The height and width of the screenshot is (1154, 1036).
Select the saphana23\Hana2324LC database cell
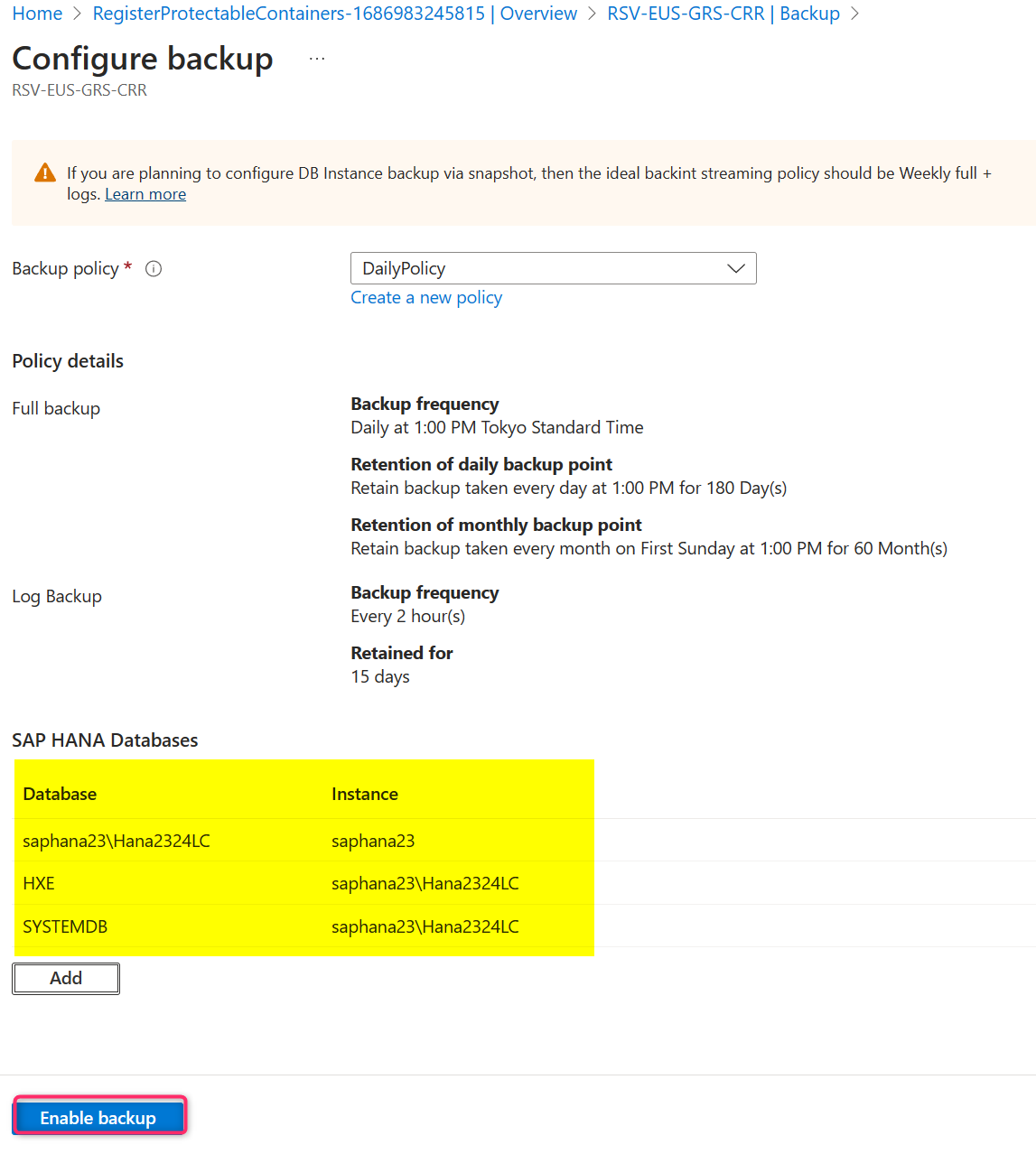click(117, 842)
